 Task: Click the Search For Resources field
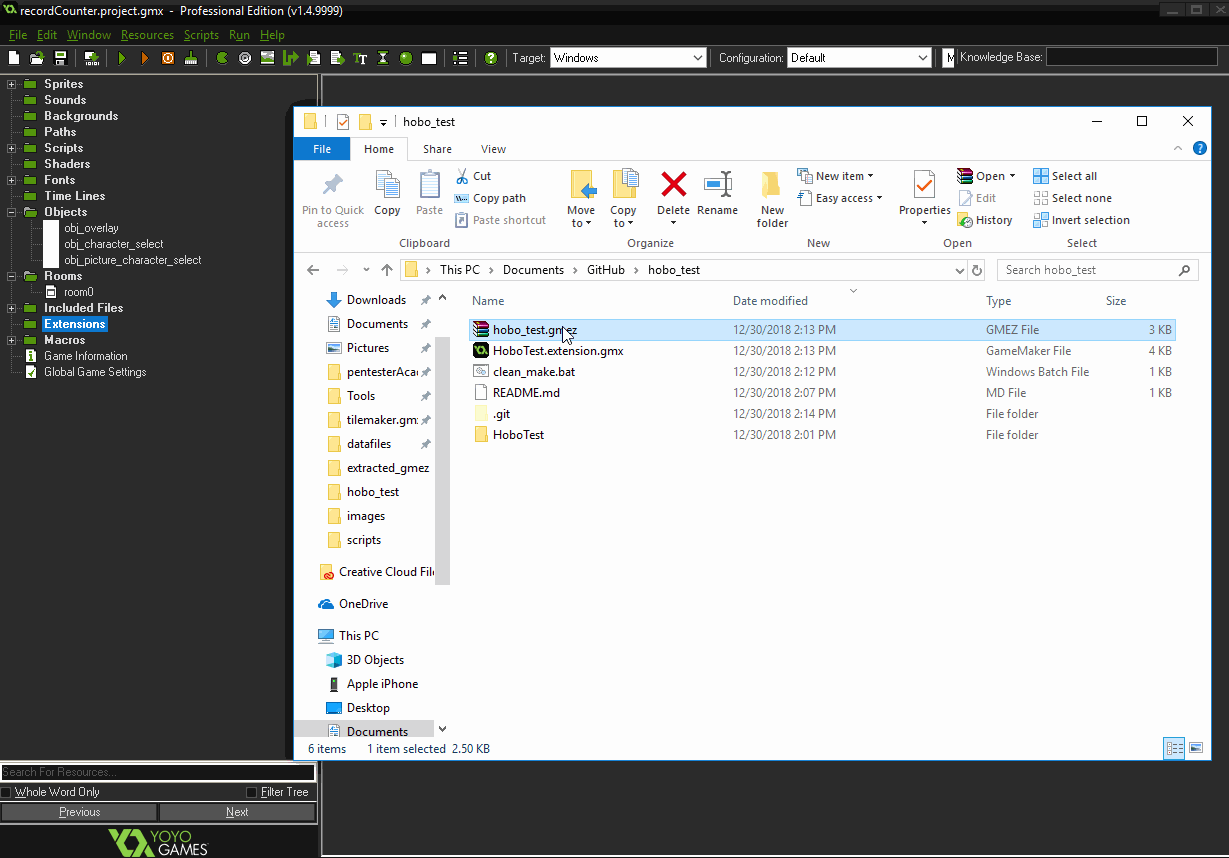[x=158, y=772]
